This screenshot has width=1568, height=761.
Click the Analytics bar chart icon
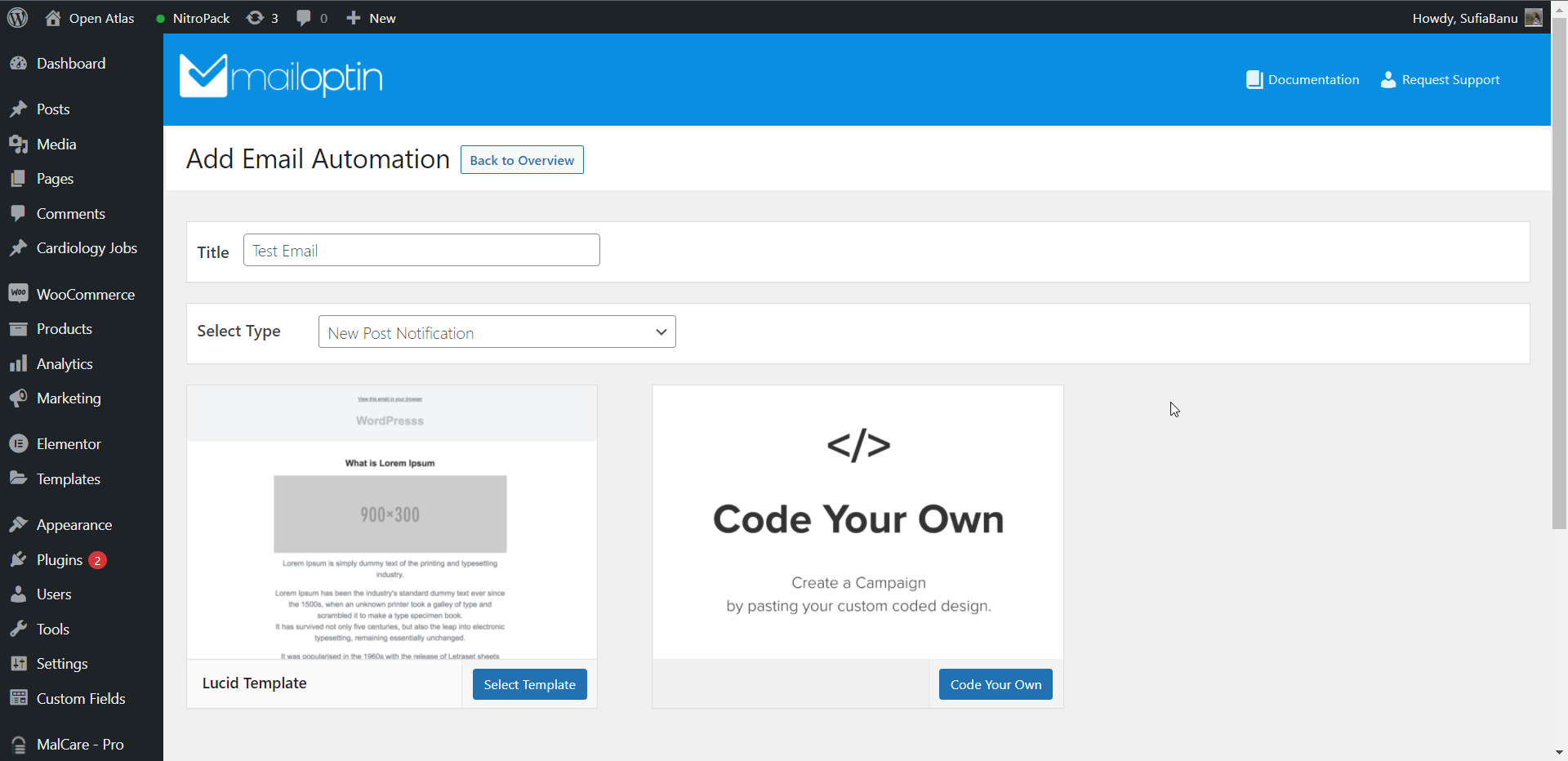(18, 364)
